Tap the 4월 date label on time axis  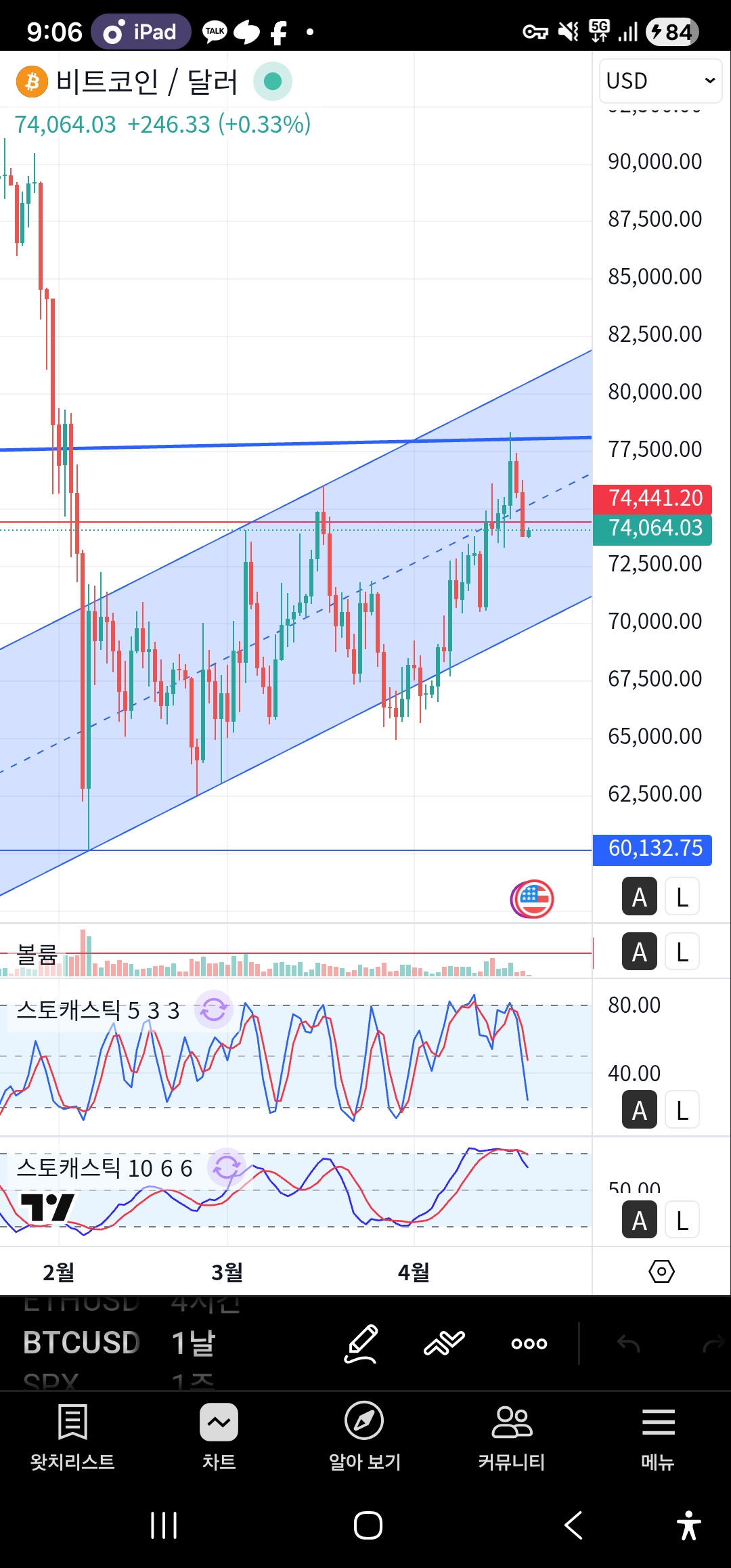[x=414, y=1272]
